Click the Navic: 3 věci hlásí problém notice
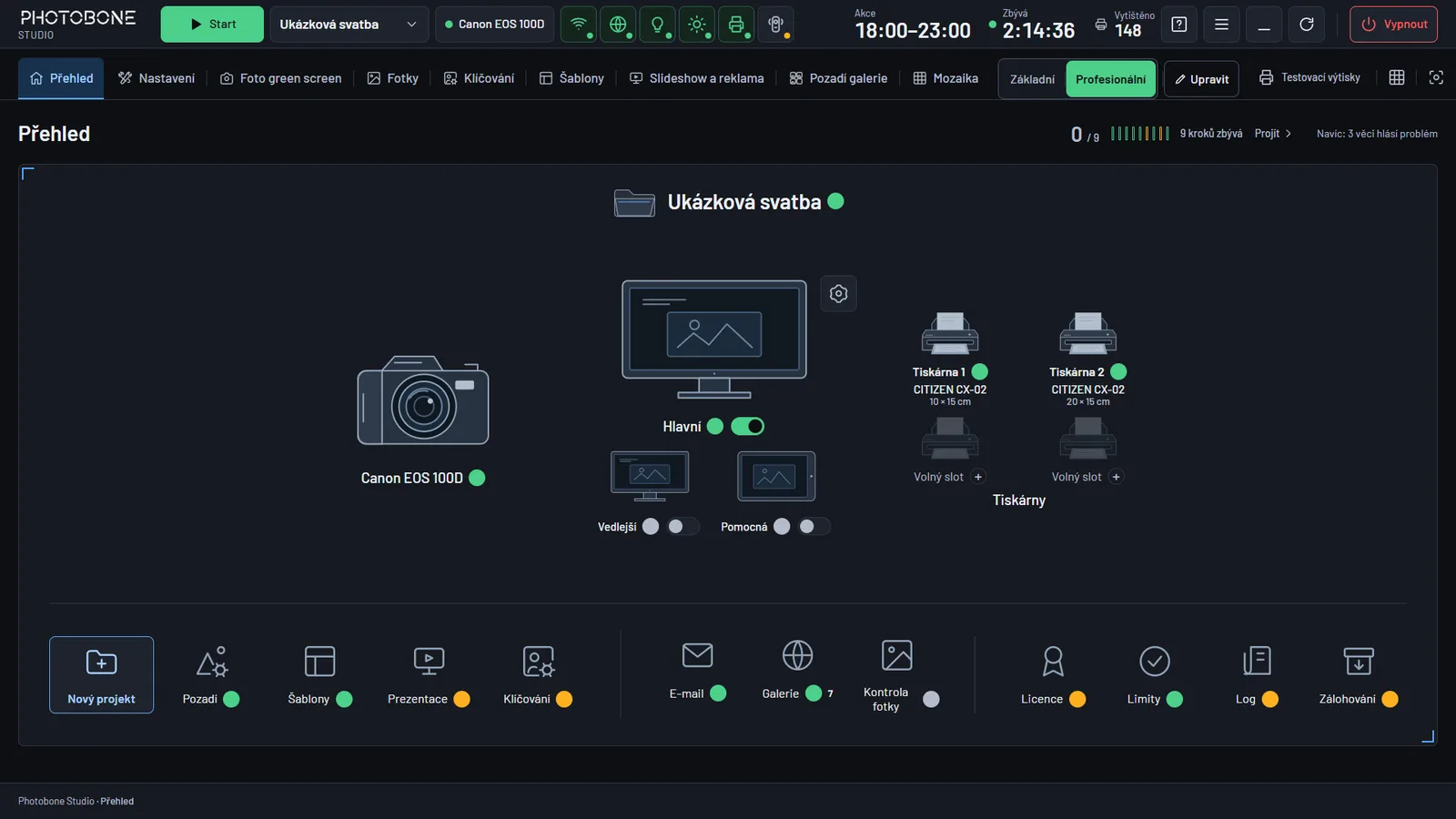Viewport: 1456px width, 819px height. [x=1377, y=134]
